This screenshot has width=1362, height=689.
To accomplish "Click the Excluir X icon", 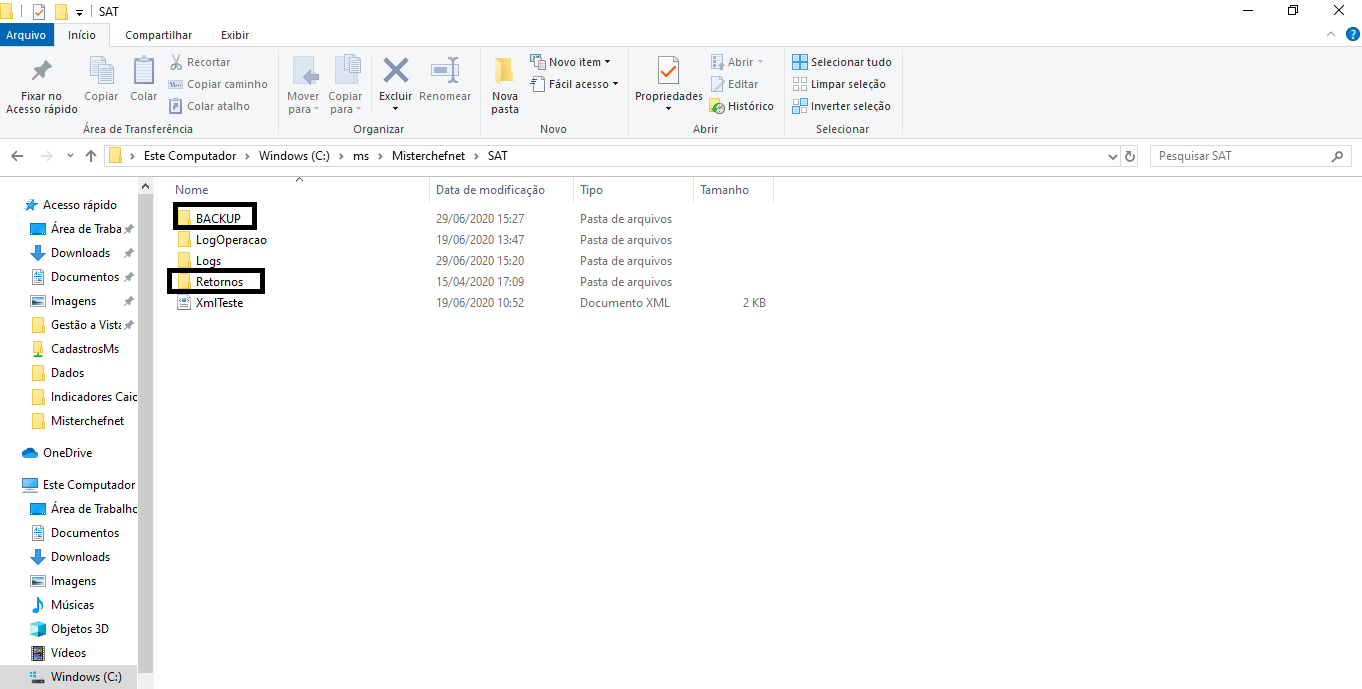I will click(x=396, y=71).
